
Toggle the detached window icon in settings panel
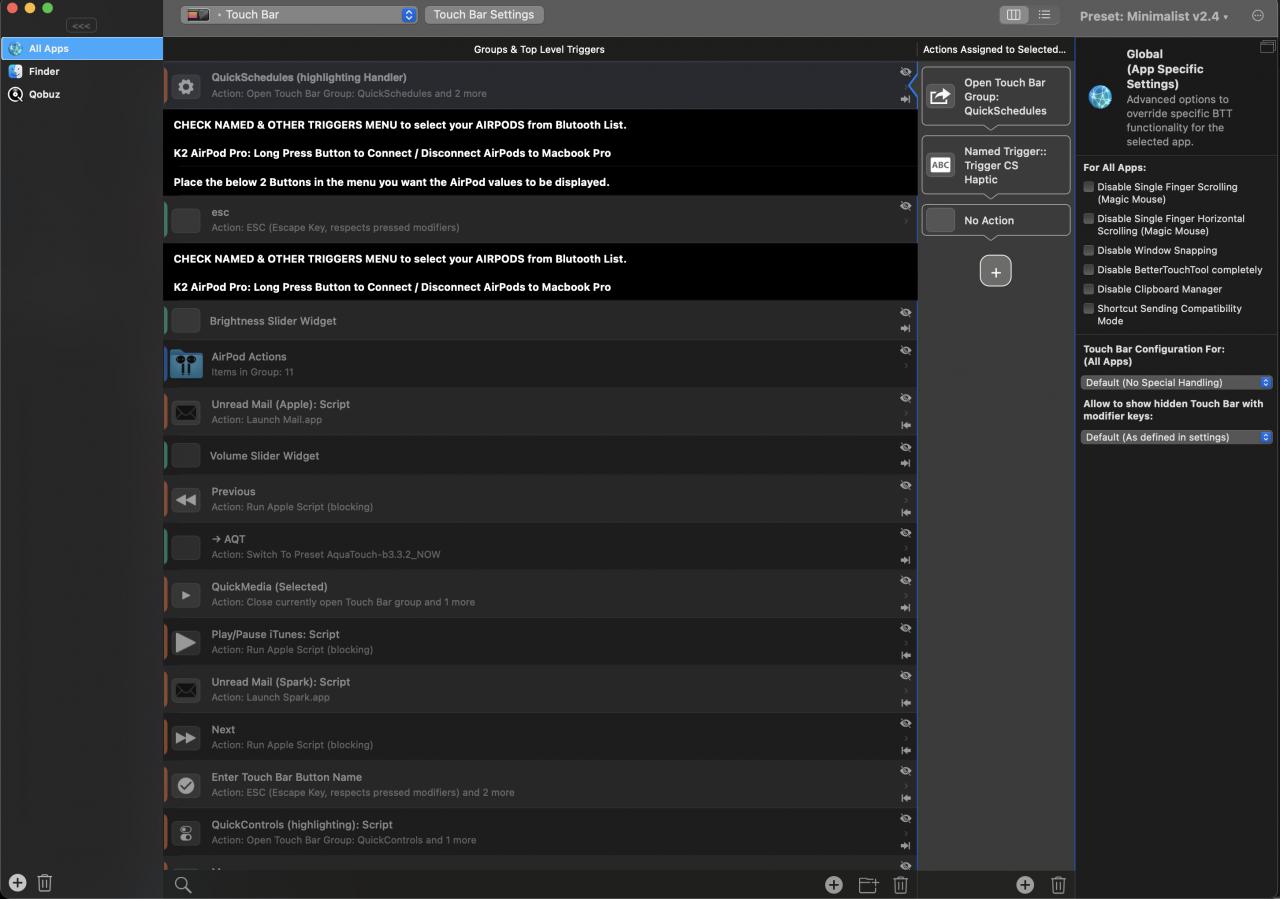(x=1267, y=47)
